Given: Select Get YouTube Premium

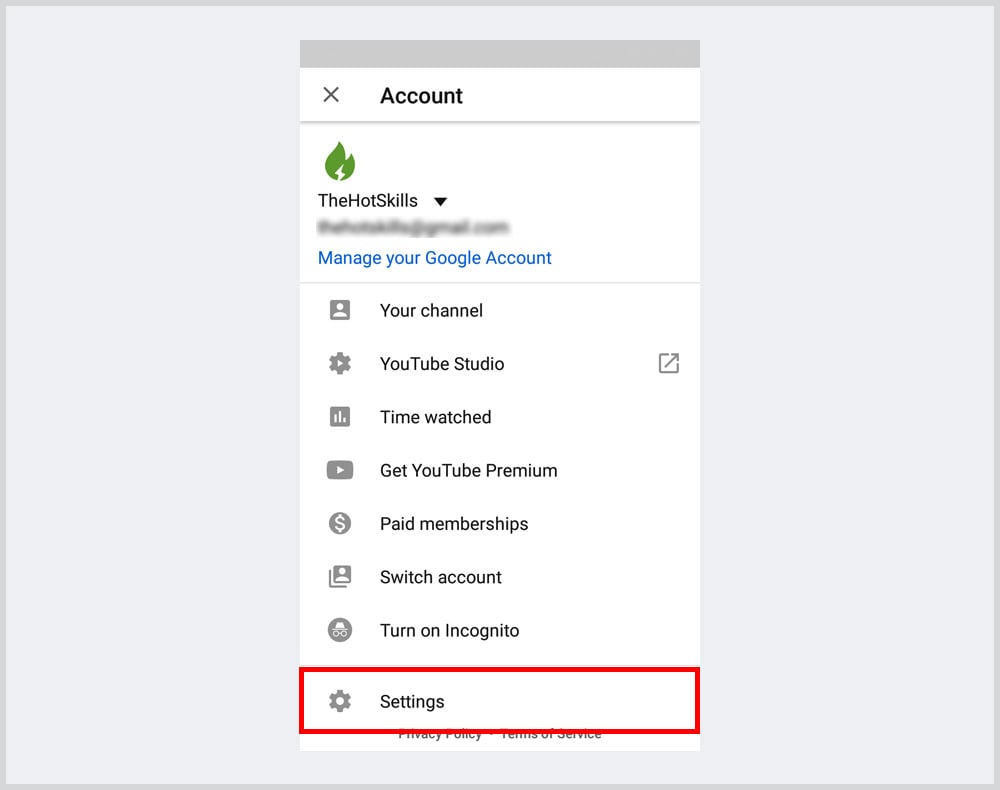Looking at the screenshot, I should click(500, 471).
